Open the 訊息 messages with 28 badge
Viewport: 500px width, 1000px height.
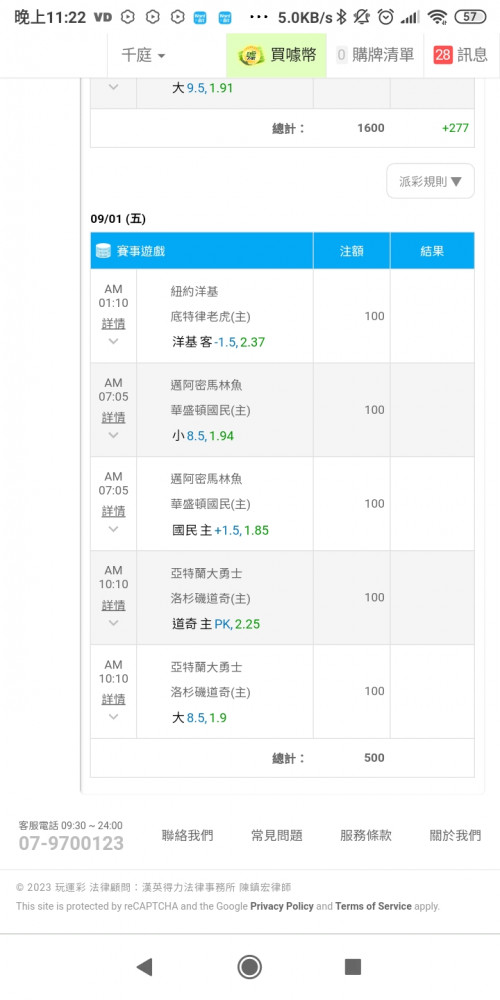(x=460, y=55)
